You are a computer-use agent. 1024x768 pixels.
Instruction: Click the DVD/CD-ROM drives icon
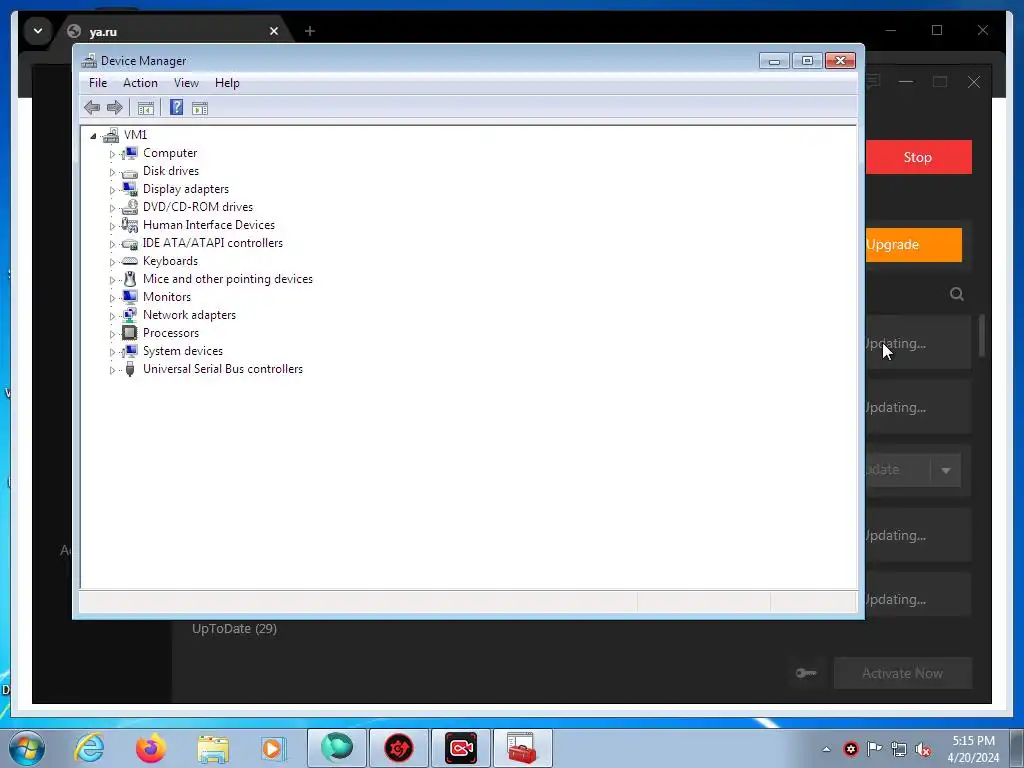tap(130, 207)
